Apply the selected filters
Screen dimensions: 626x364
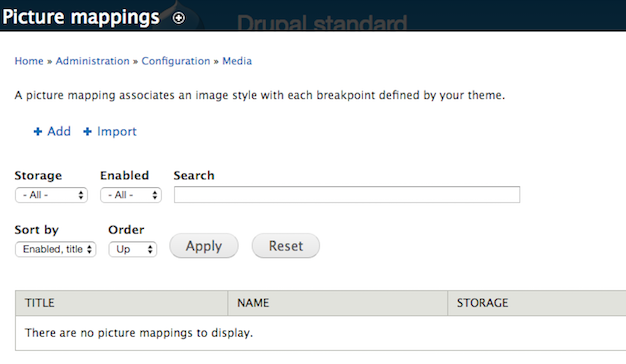click(x=204, y=246)
